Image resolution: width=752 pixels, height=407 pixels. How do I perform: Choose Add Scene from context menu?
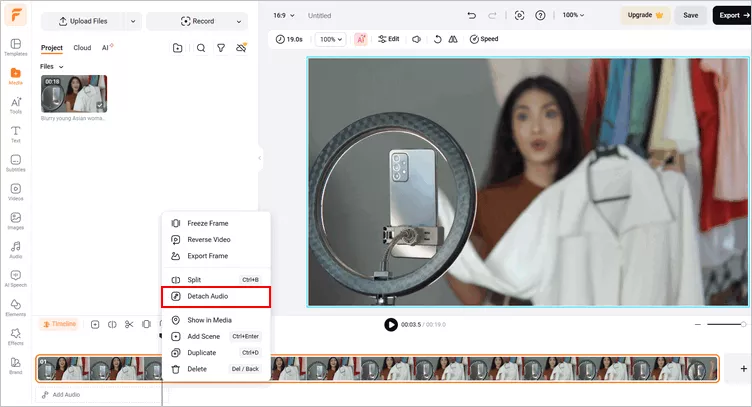point(216,337)
